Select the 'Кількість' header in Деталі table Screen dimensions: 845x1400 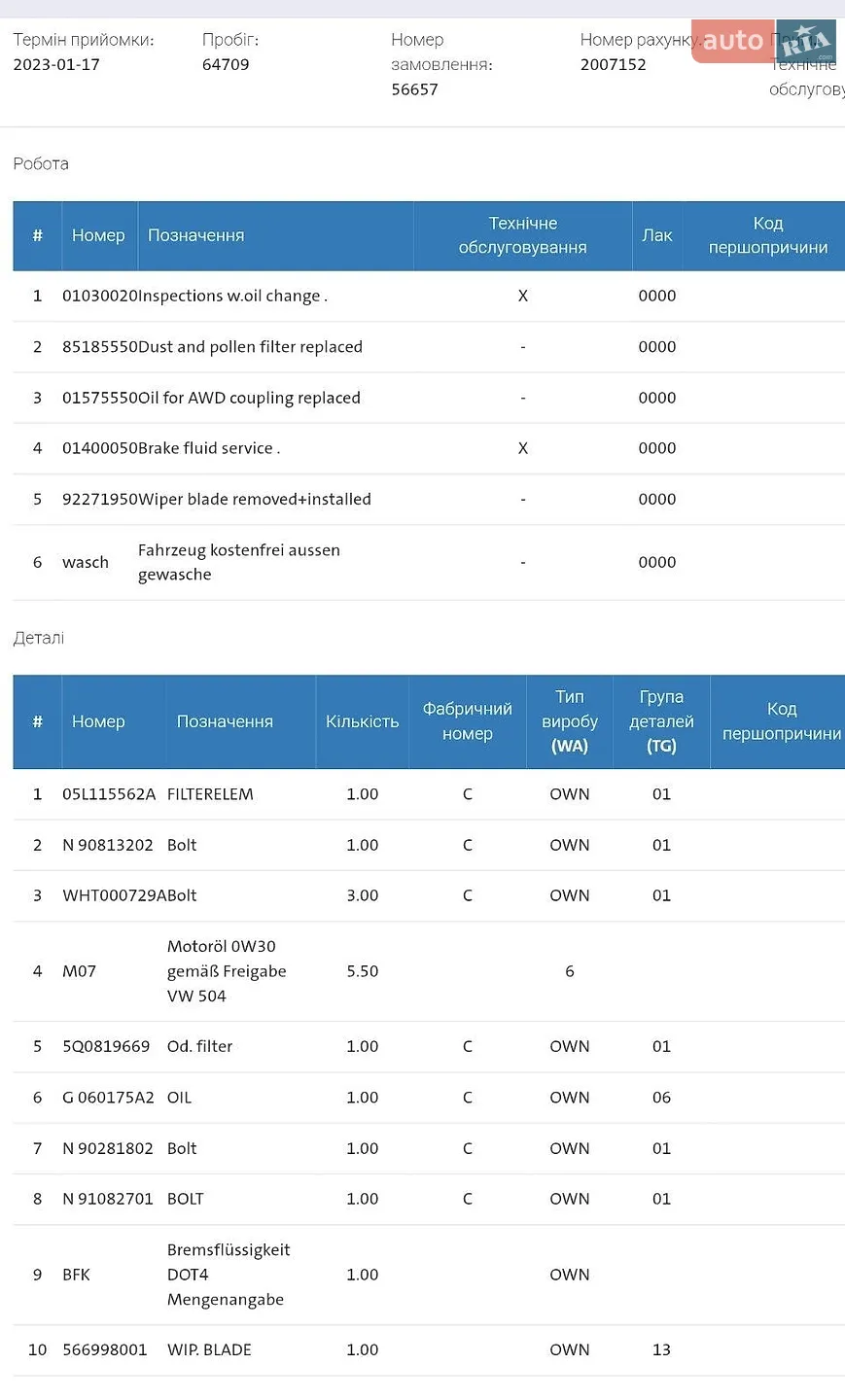(363, 721)
